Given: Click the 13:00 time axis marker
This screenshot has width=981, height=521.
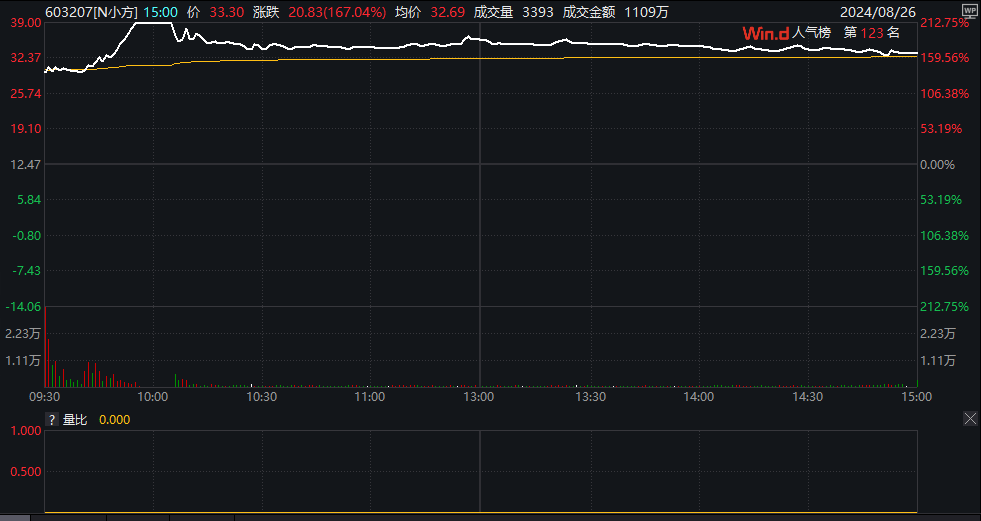Looking at the screenshot, I should tap(479, 397).
